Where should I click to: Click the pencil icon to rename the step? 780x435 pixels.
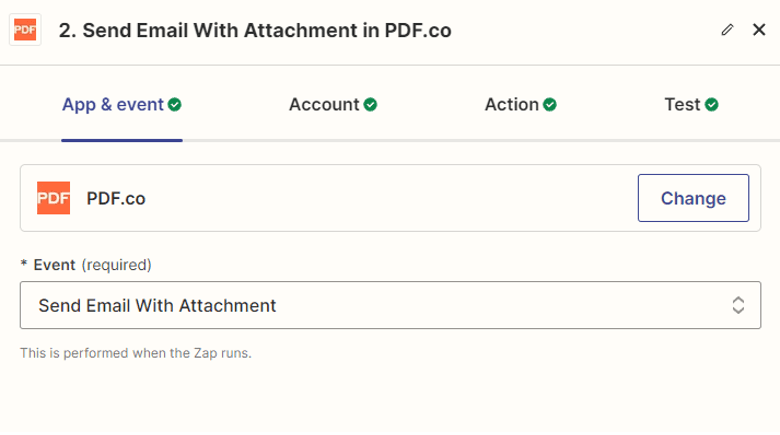click(727, 30)
